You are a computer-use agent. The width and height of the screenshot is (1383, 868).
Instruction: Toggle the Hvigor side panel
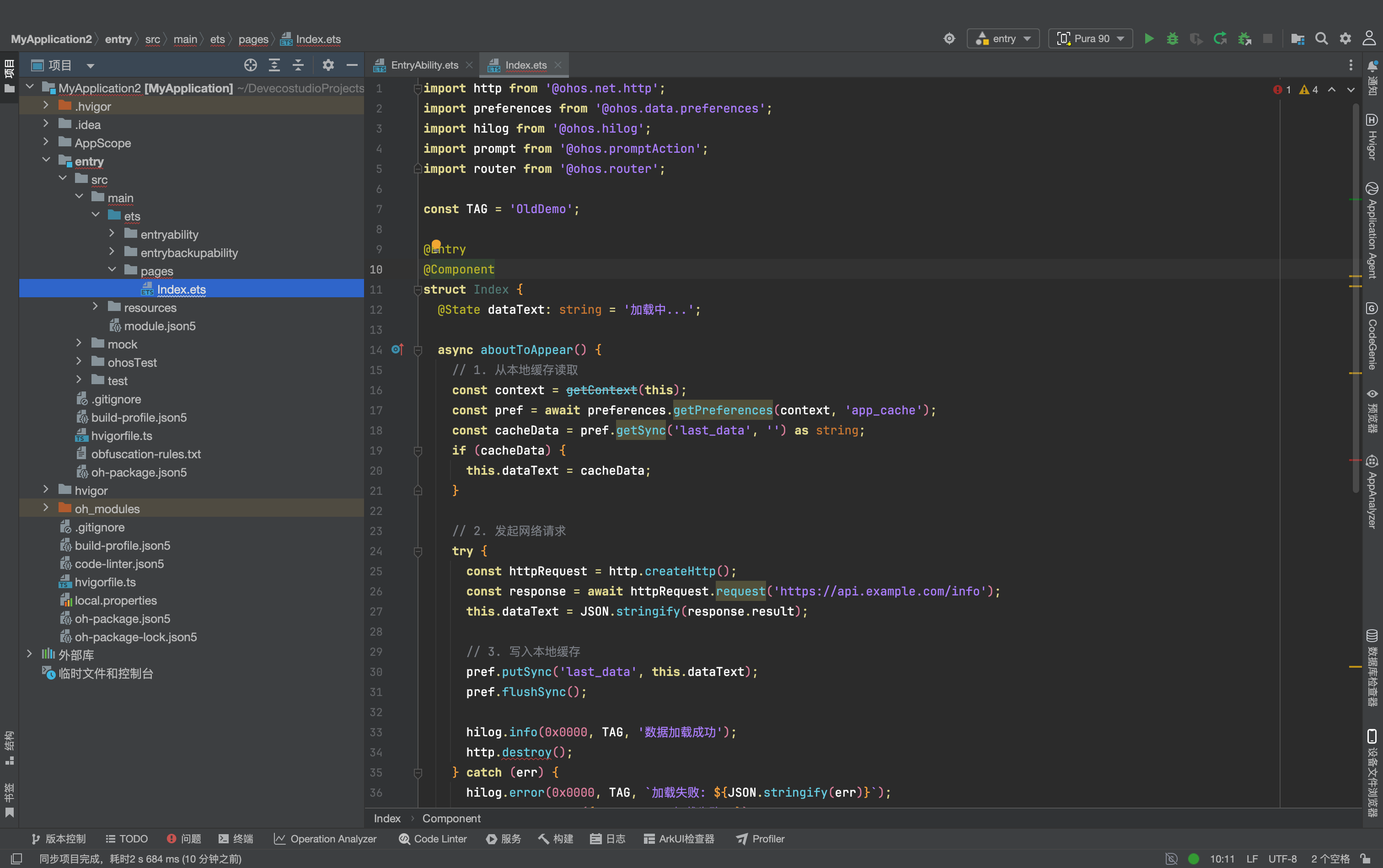click(1372, 137)
